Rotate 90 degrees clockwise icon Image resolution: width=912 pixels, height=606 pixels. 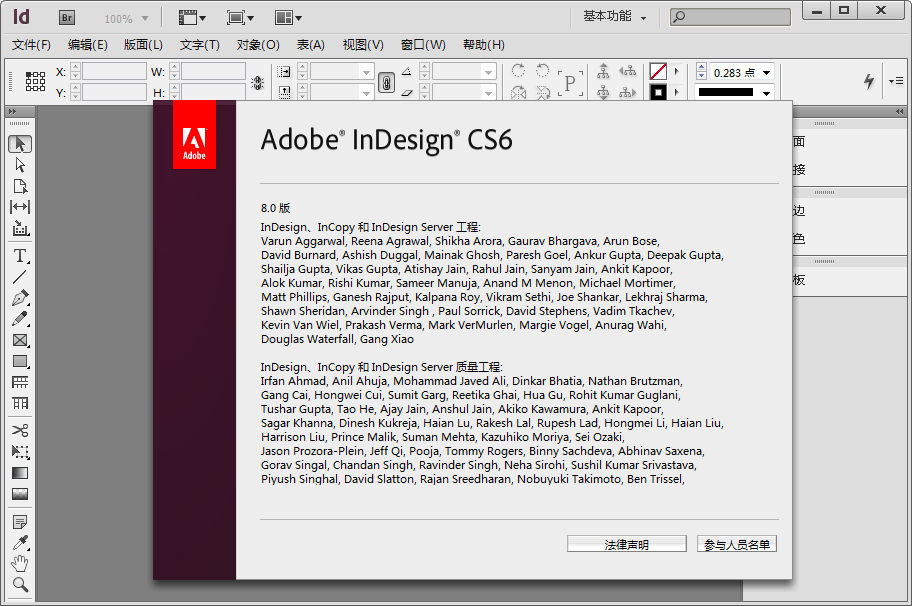(x=518, y=71)
